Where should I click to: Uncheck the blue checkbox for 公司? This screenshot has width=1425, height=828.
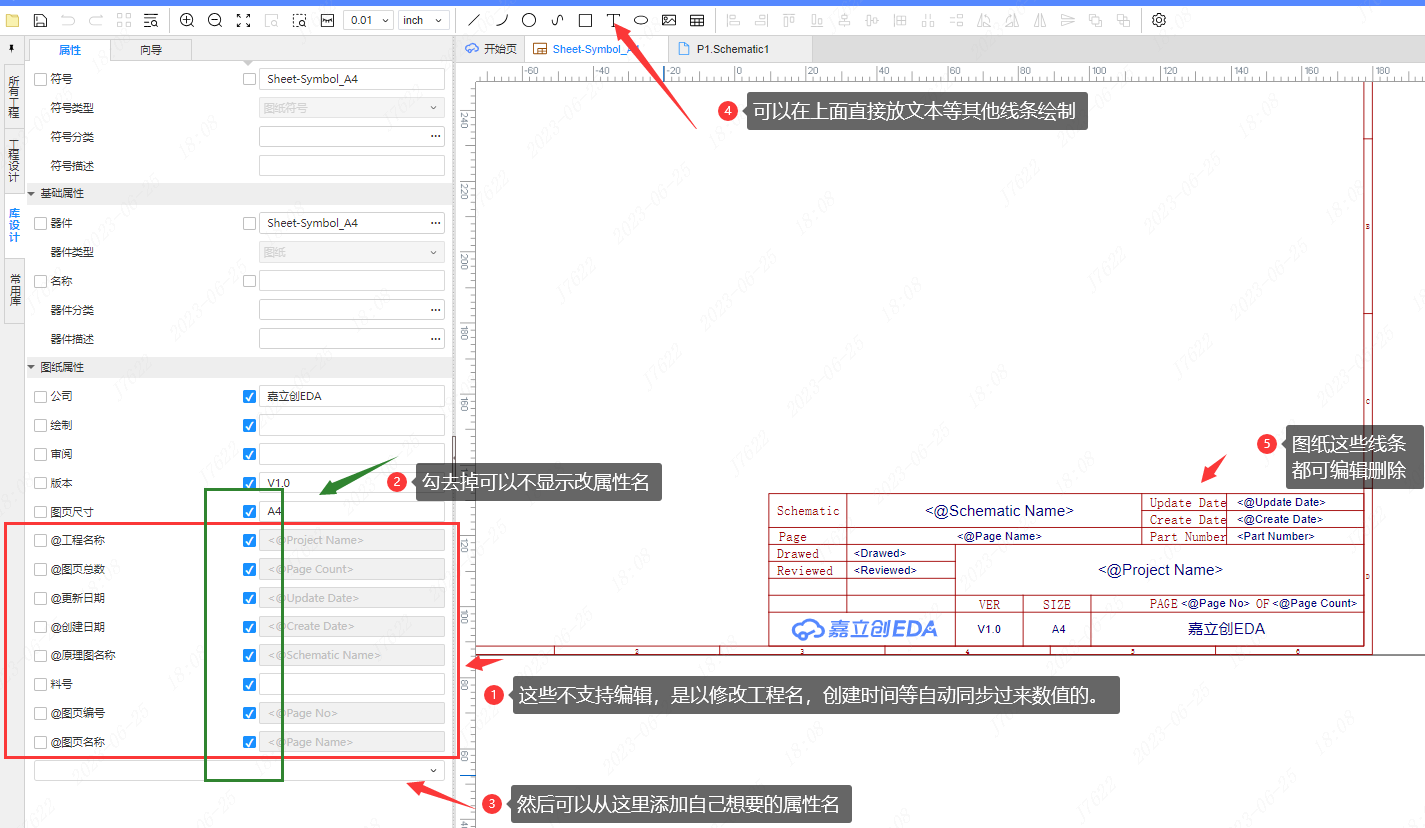[x=250, y=397]
